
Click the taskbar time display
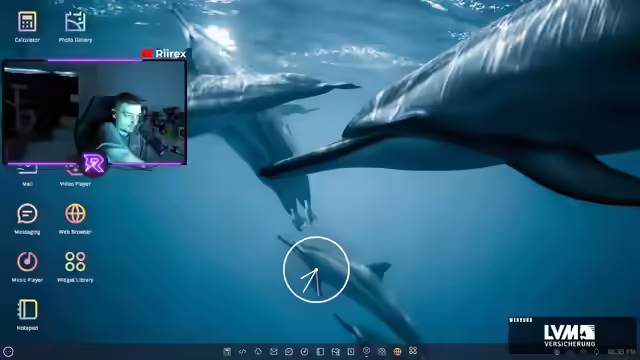(622, 351)
